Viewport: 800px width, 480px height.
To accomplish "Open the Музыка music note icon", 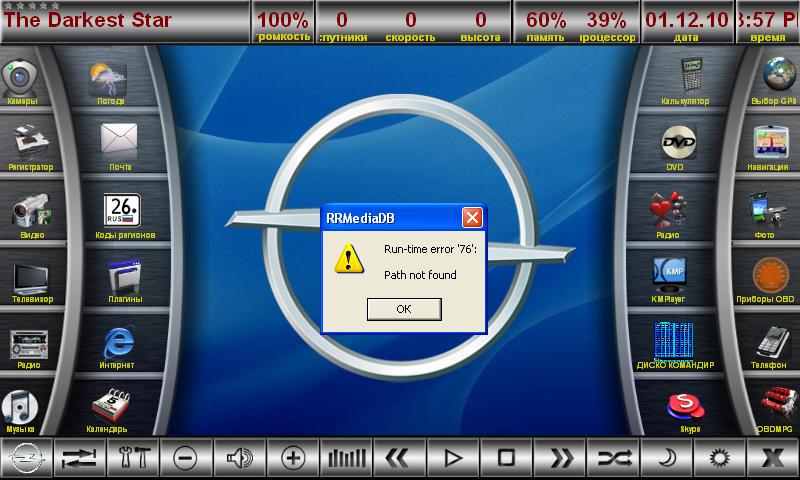I will point(19,407).
